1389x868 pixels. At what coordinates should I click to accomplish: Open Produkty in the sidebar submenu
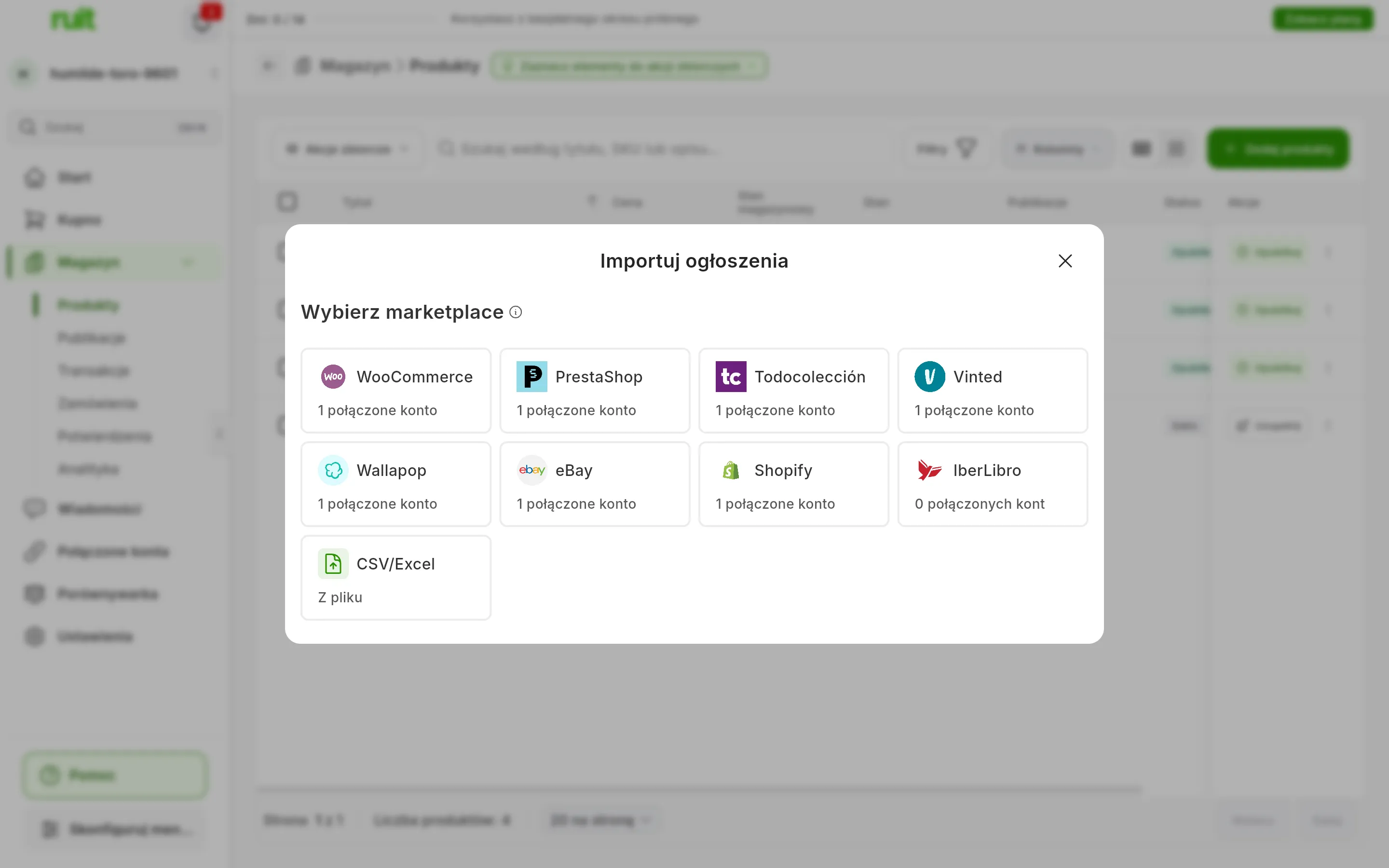tap(88, 305)
